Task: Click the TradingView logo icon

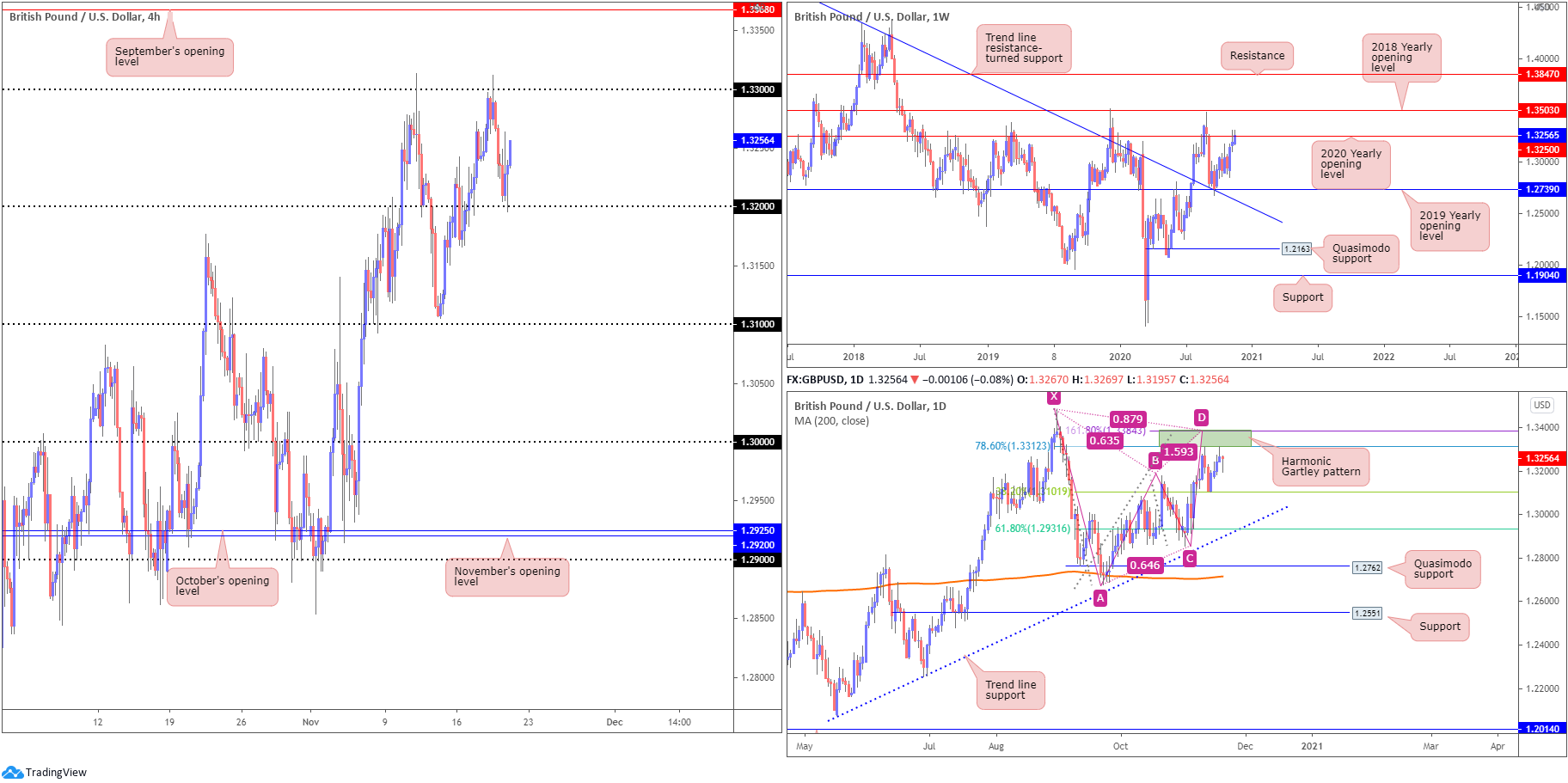Action: coord(12,772)
